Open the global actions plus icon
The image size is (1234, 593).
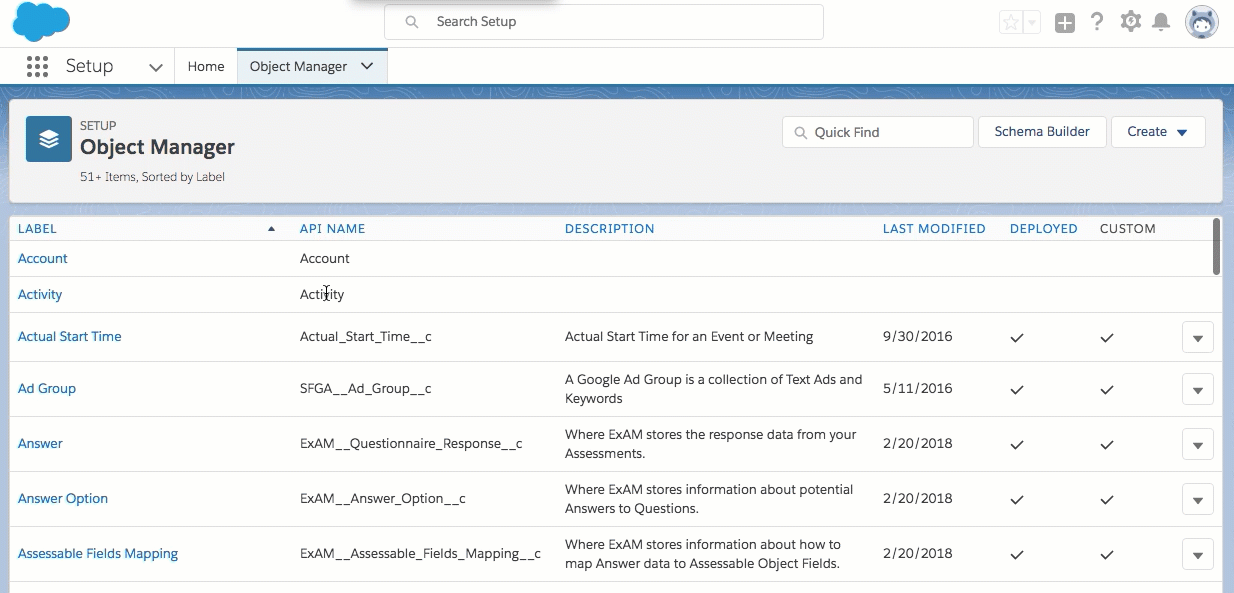tap(1065, 22)
